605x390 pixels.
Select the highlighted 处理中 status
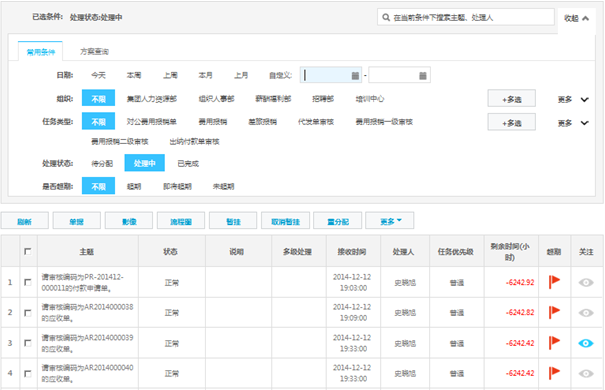(144, 163)
